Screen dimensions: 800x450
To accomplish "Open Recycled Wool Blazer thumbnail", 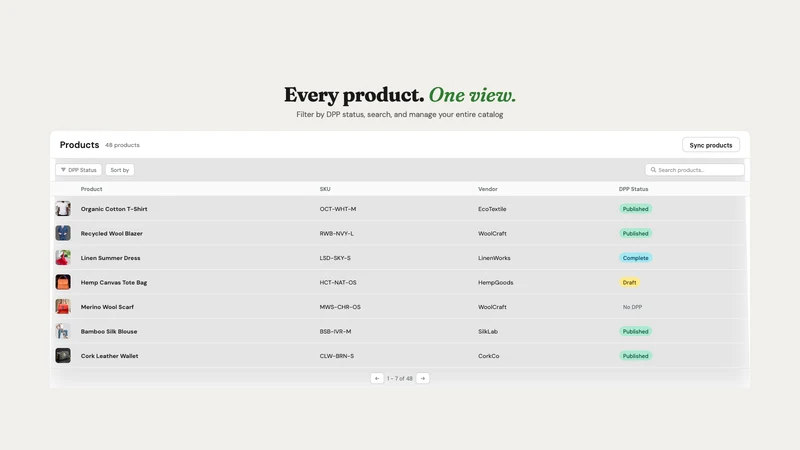I will coord(63,233).
